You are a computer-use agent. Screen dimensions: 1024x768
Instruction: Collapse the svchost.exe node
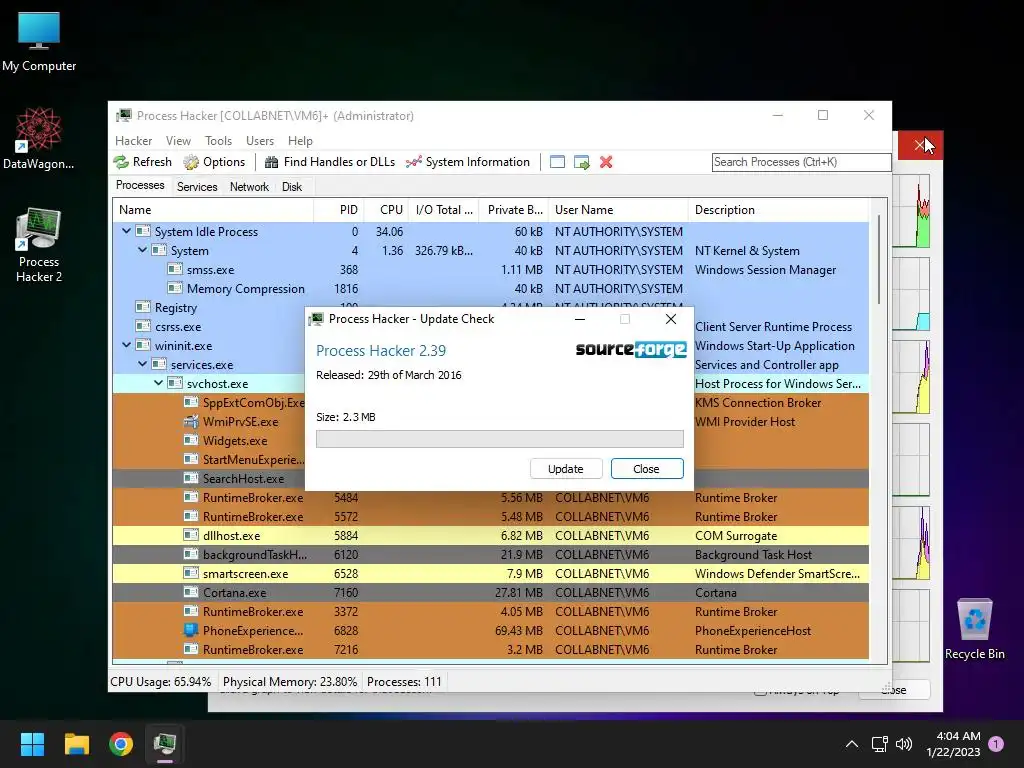click(159, 383)
